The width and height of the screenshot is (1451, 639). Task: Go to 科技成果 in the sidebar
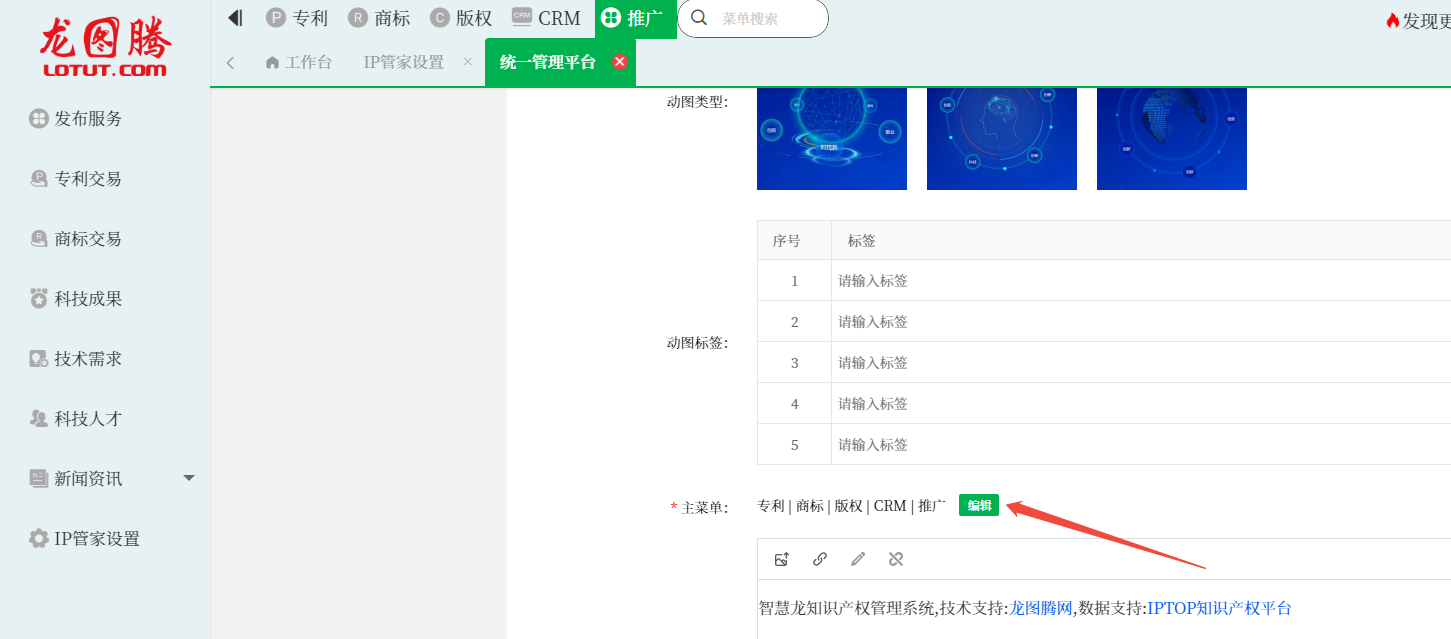(x=88, y=299)
